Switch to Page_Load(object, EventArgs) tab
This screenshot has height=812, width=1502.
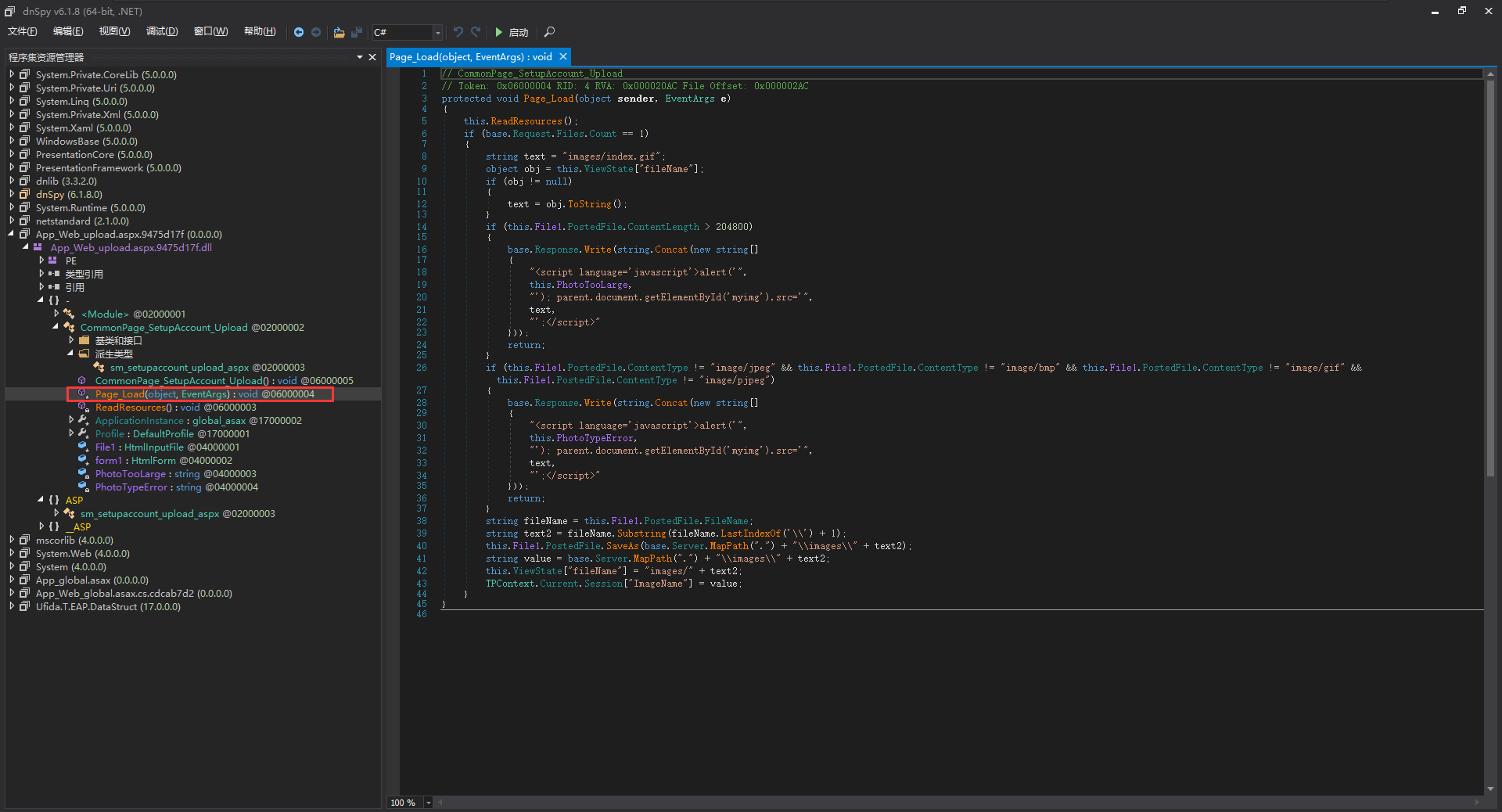click(x=471, y=56)
